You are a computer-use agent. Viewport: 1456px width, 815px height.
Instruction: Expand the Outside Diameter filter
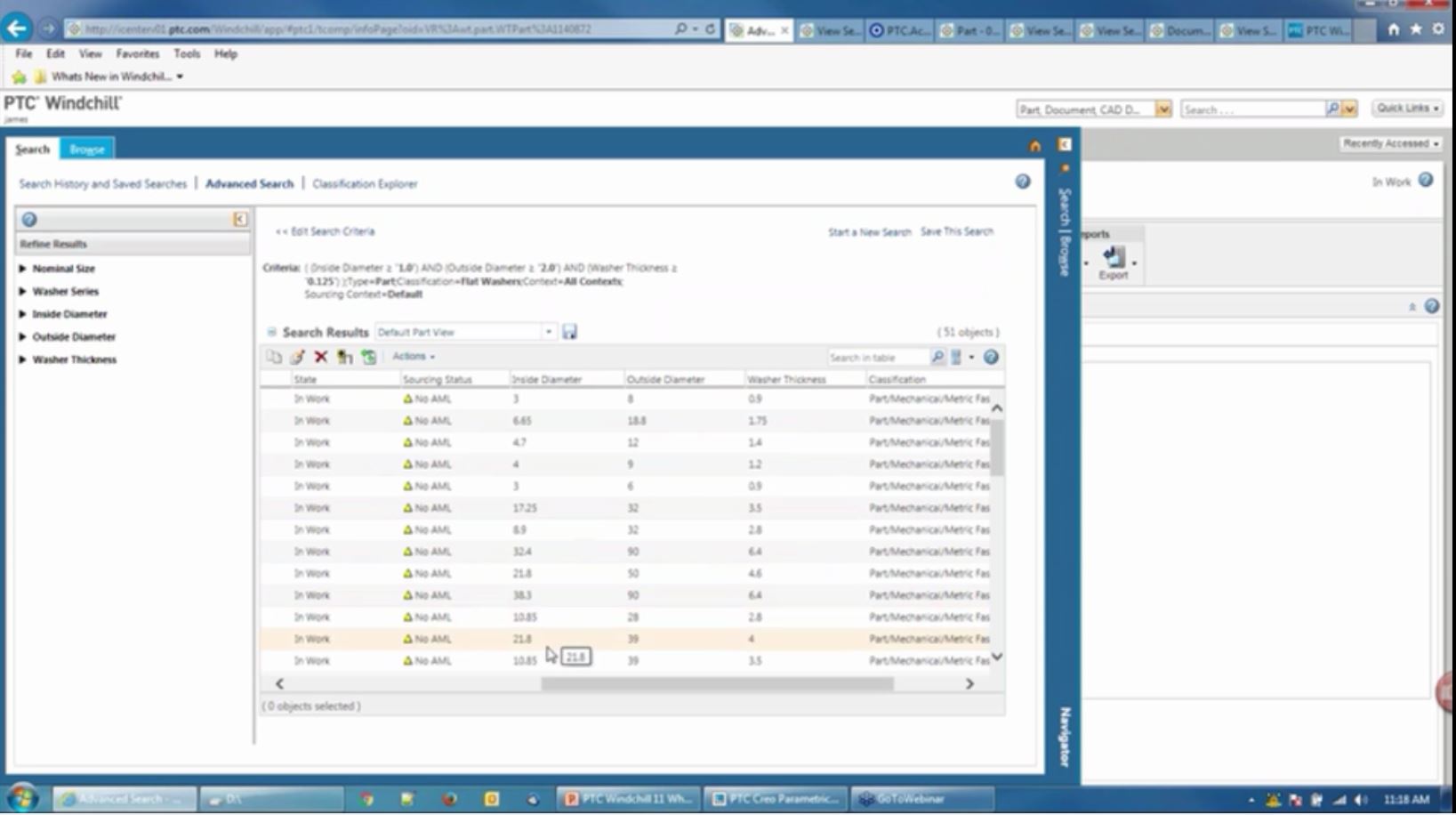[x=22, y=337]
